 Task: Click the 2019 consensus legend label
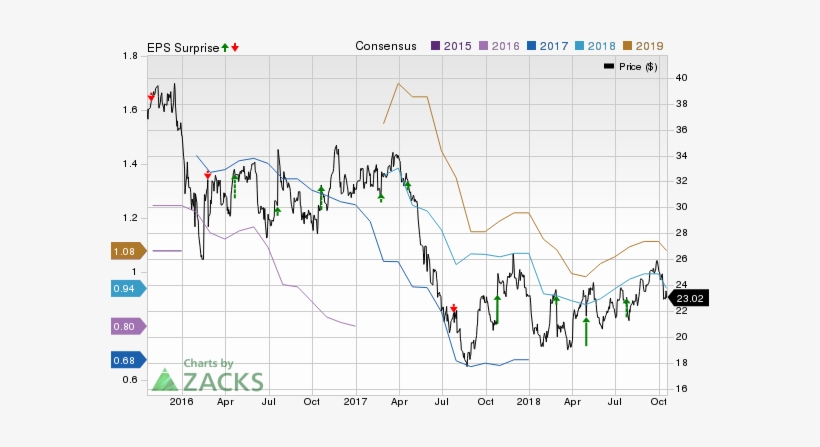pos(650,46)
